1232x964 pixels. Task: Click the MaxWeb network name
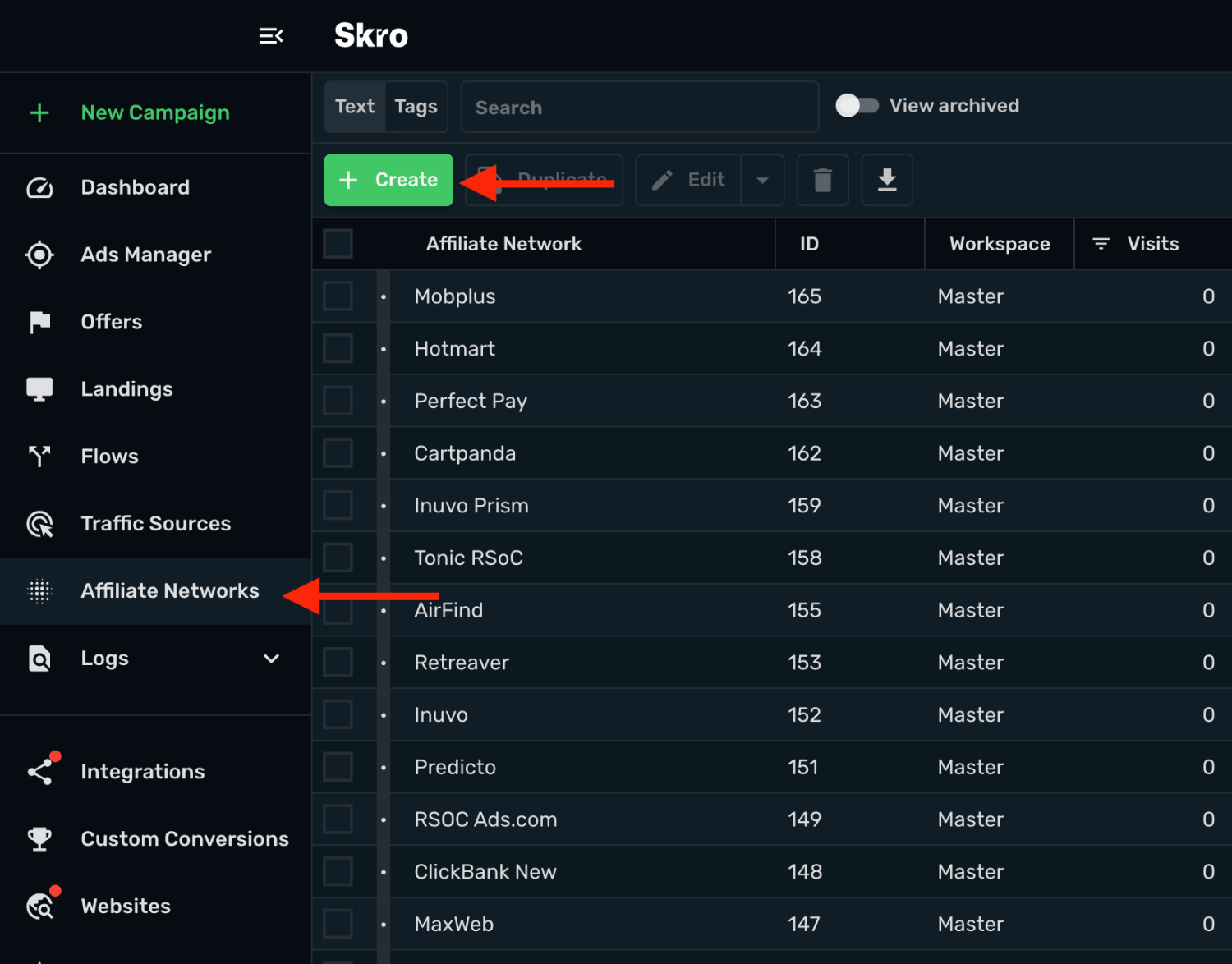pyautogui.click(x=454, y=925)
